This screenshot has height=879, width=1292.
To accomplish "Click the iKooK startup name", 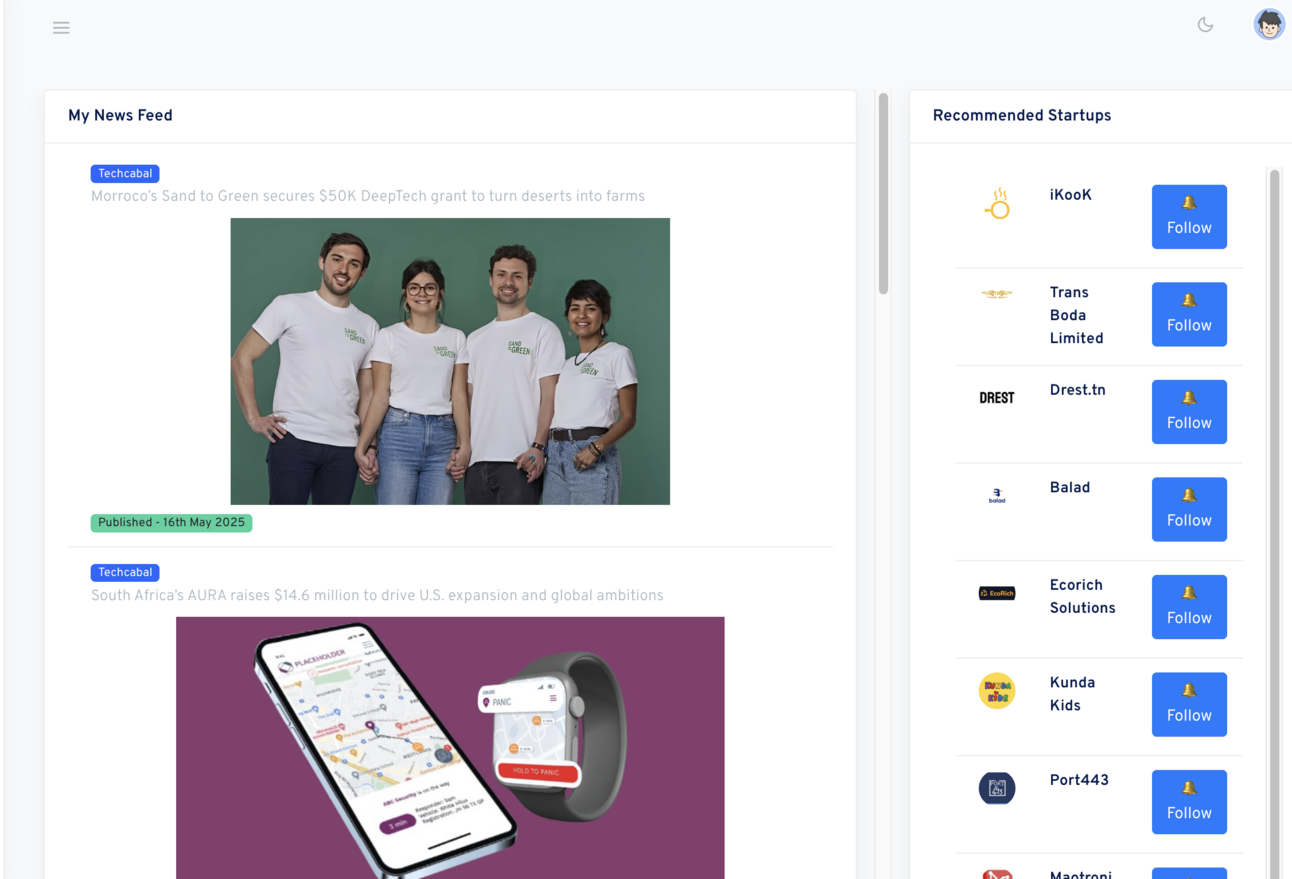I will tap(1071, 195).
